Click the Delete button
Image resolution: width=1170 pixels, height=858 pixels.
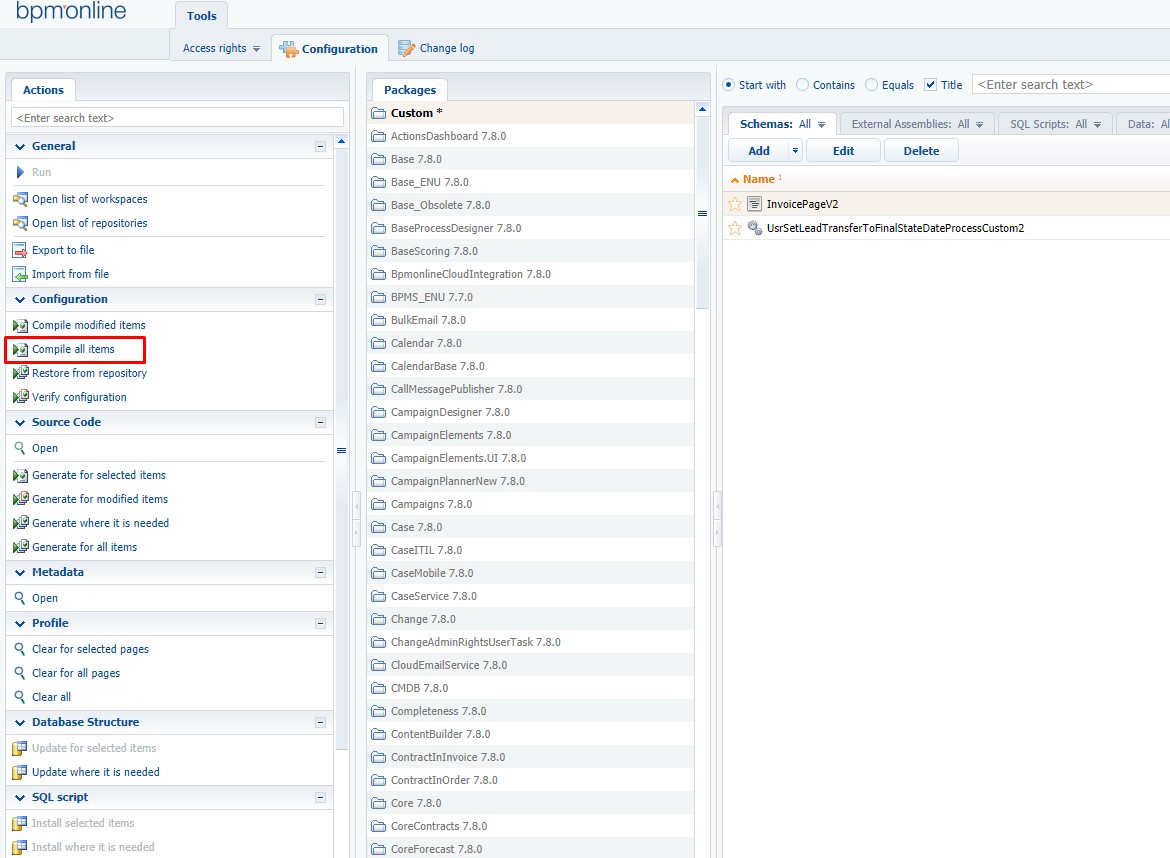(921, 151)
